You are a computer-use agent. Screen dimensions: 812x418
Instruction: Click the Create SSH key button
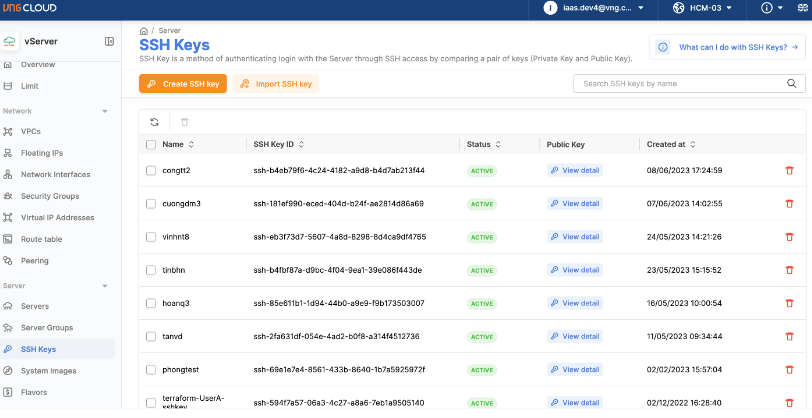pos(184,84)
